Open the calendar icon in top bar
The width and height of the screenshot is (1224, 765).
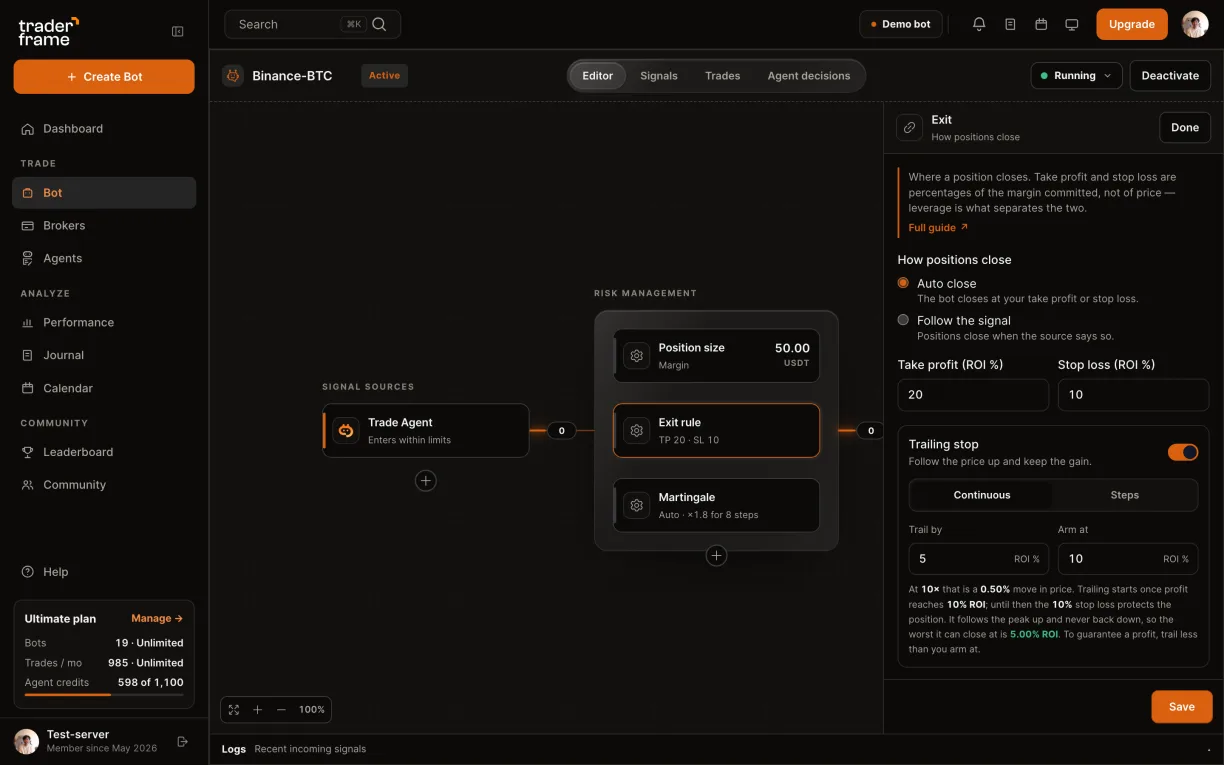pyautogui.click(x=1041, y=24)
